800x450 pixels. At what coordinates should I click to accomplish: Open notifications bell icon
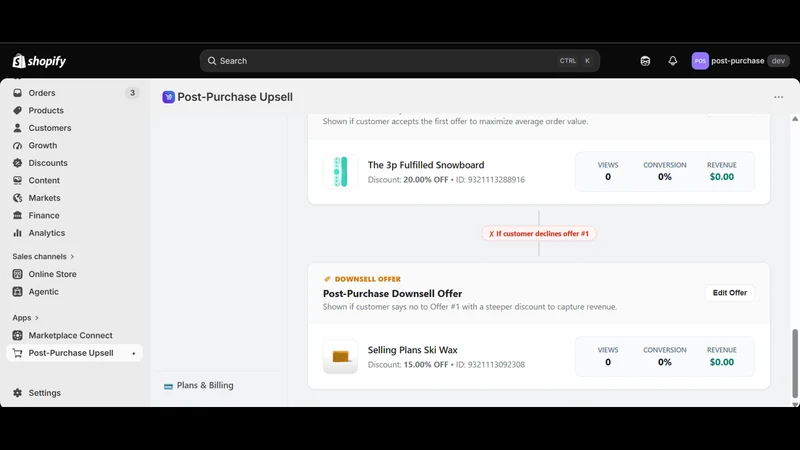click(x=673, y=61)
